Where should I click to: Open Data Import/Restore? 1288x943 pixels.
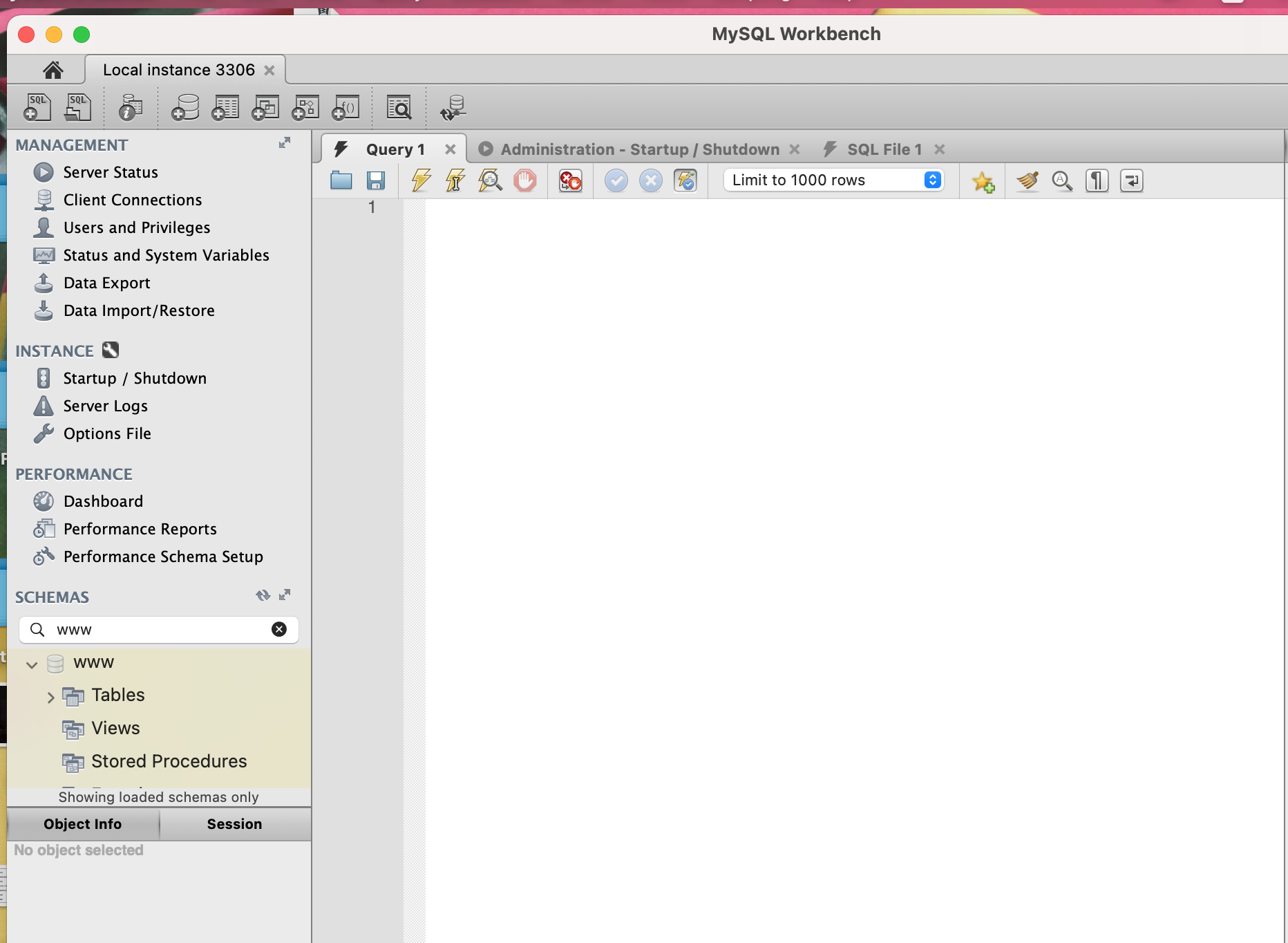pyautogui.click(x=139, y=310)
